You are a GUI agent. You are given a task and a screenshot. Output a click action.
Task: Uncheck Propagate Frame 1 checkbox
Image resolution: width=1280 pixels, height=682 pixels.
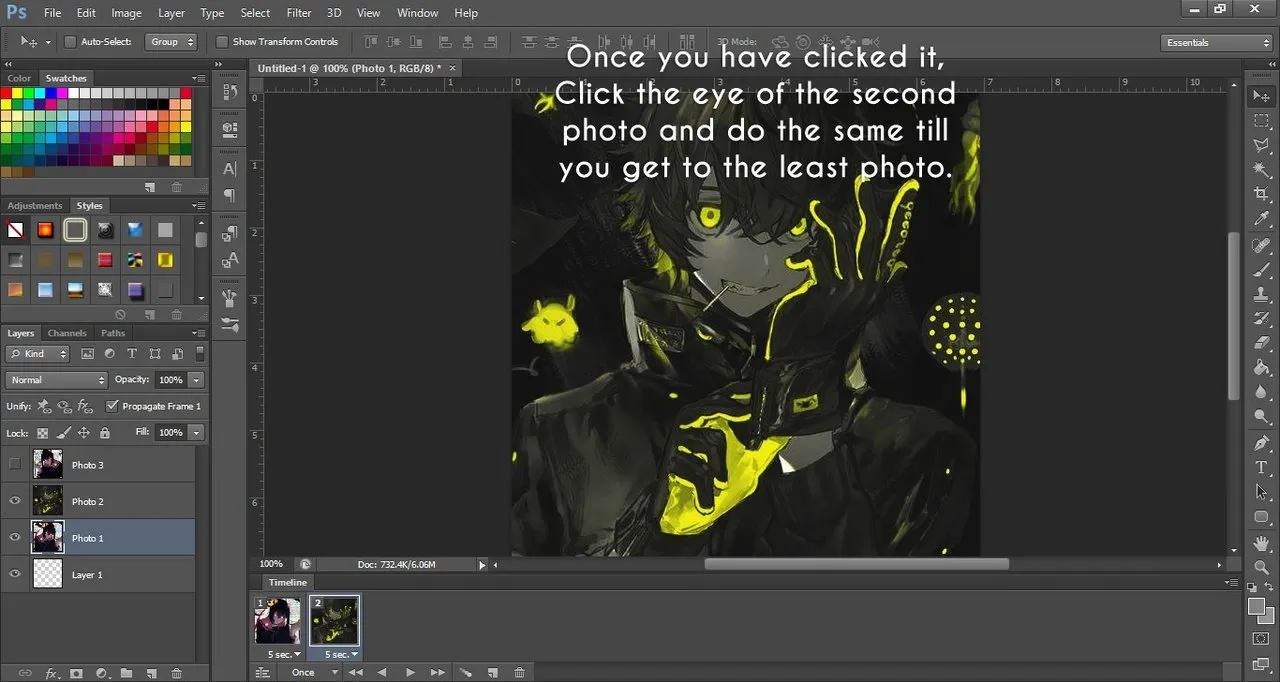pyautogui.click(x=112, y=406)
